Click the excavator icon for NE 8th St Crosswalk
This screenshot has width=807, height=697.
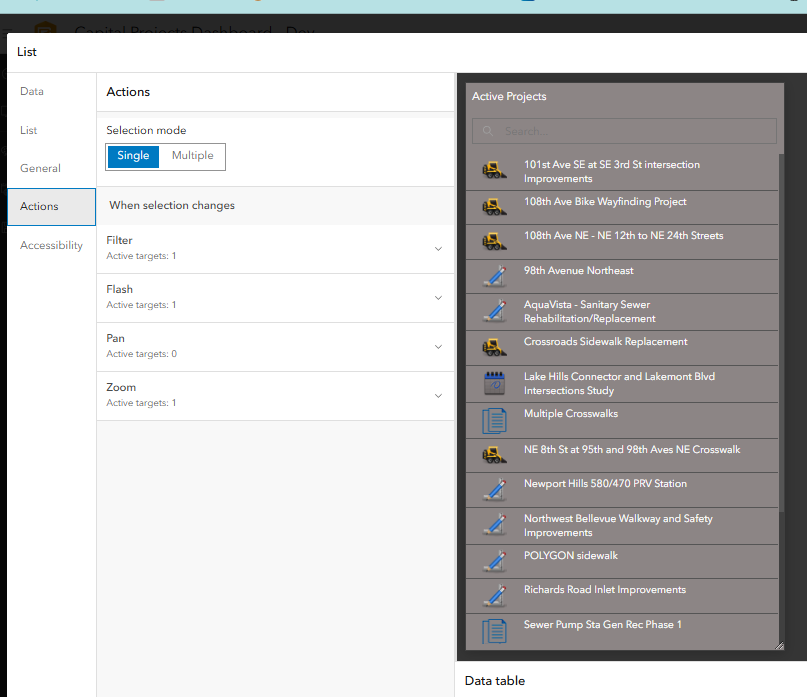click(x=494, y=455)
